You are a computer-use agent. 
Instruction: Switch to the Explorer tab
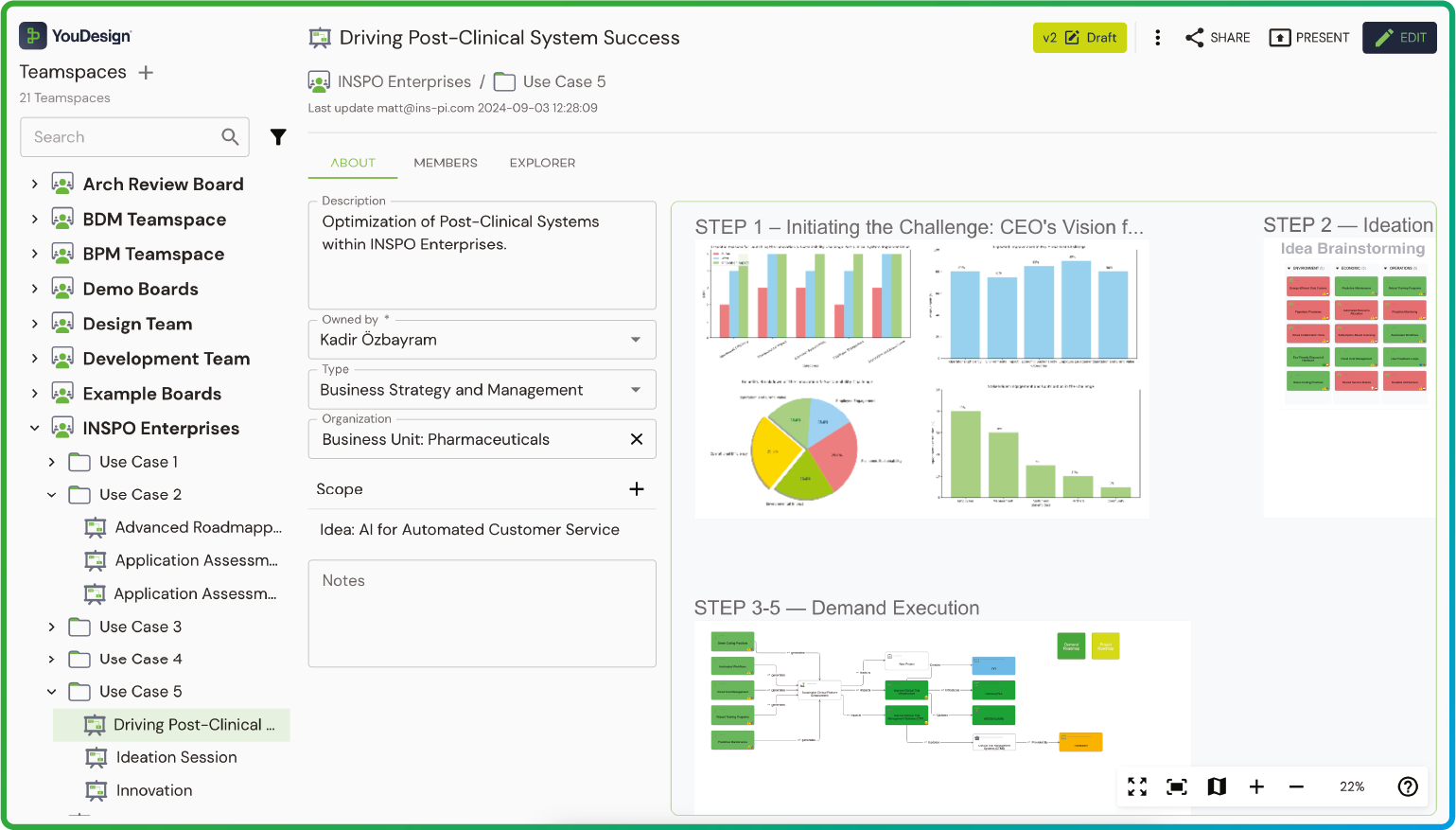tap(542, 163)
